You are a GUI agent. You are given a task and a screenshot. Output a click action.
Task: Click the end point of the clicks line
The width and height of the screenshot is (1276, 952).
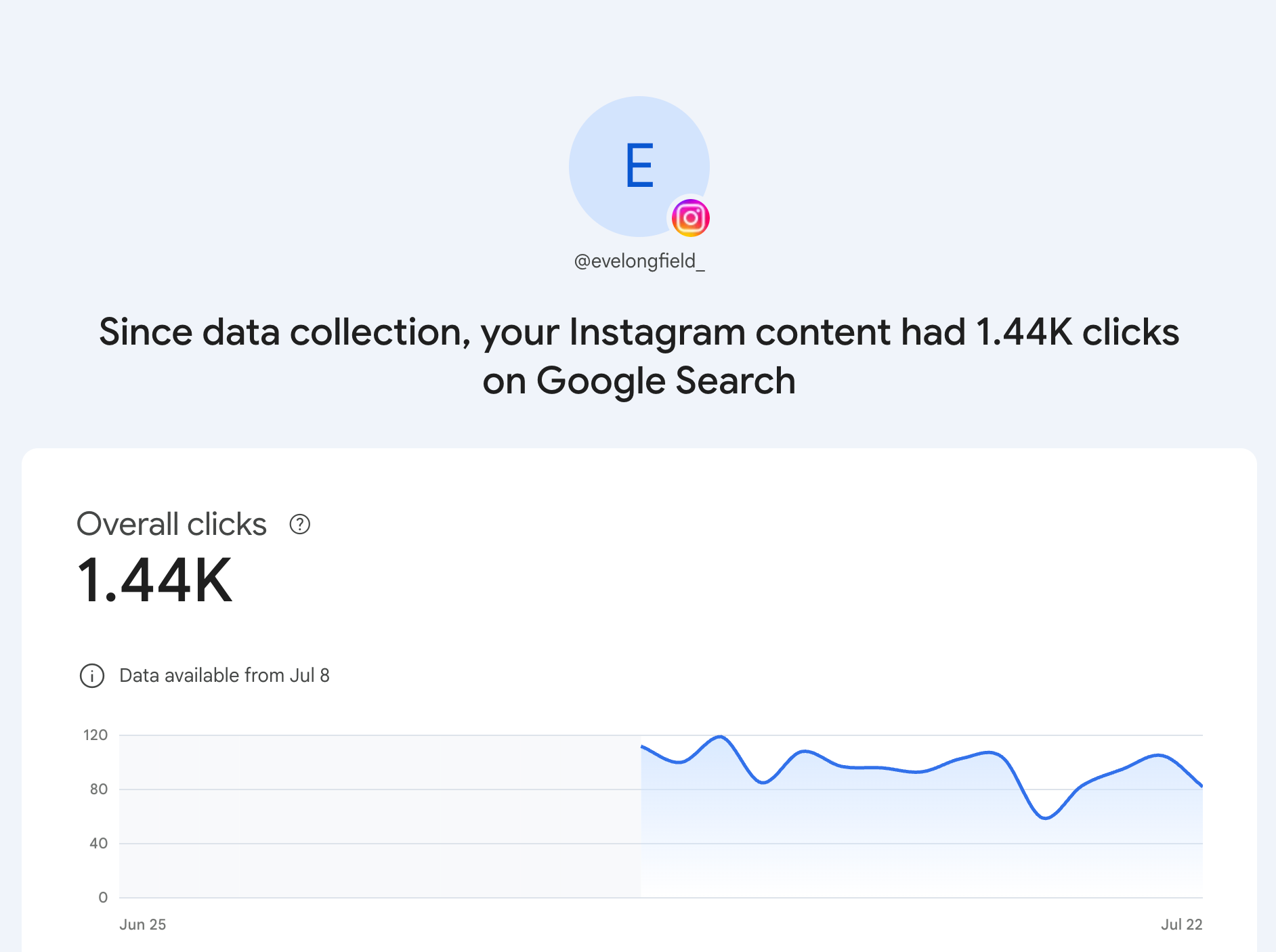point(1201,786)
